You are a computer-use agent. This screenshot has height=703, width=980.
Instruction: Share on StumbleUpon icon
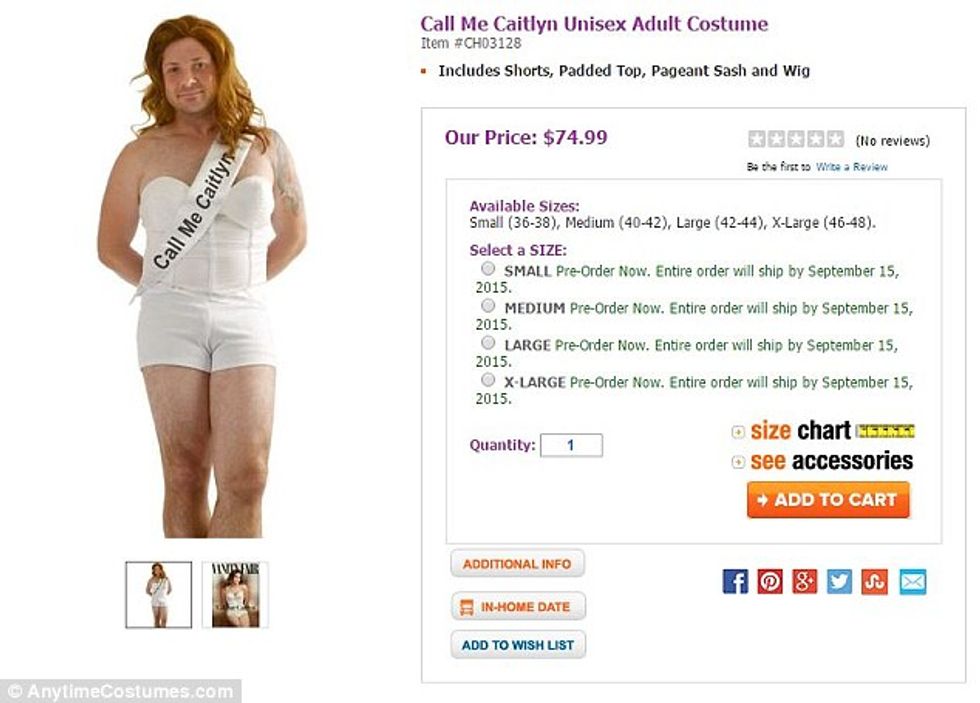point(875,582)
